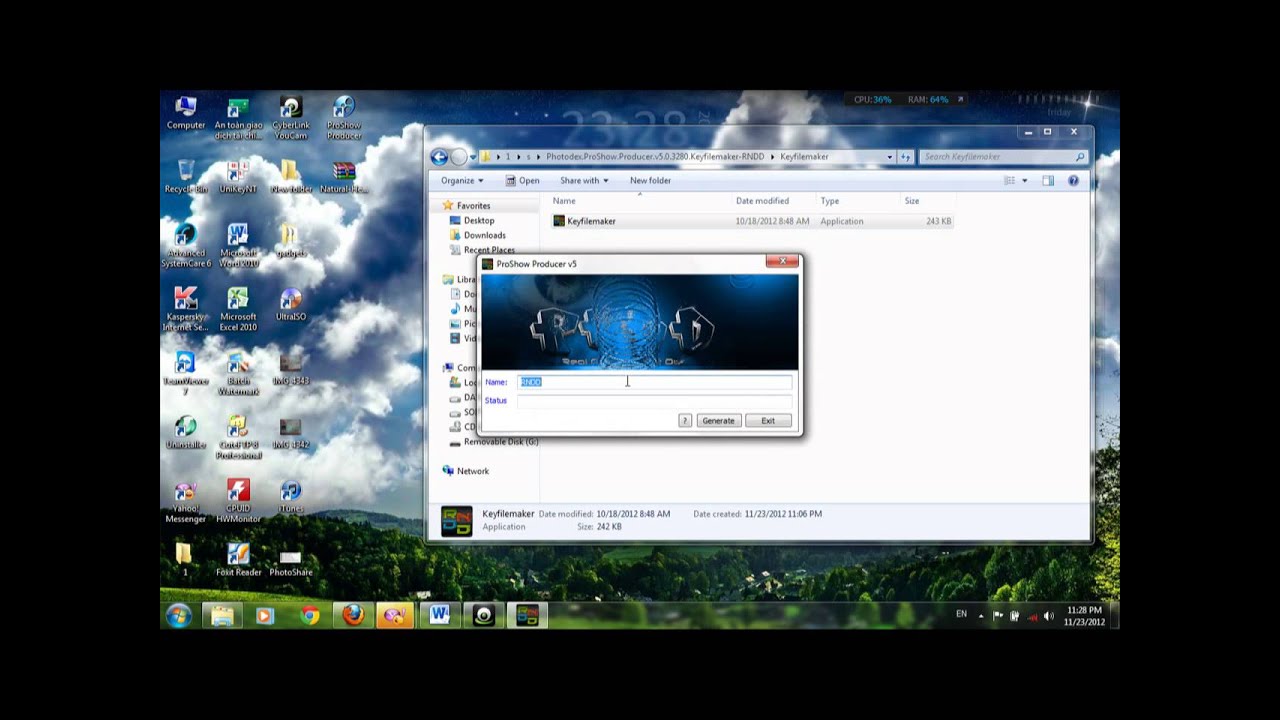Select the Keyfilemaker application file
The height and width of the screenshot is (720, 1280).
751,221
